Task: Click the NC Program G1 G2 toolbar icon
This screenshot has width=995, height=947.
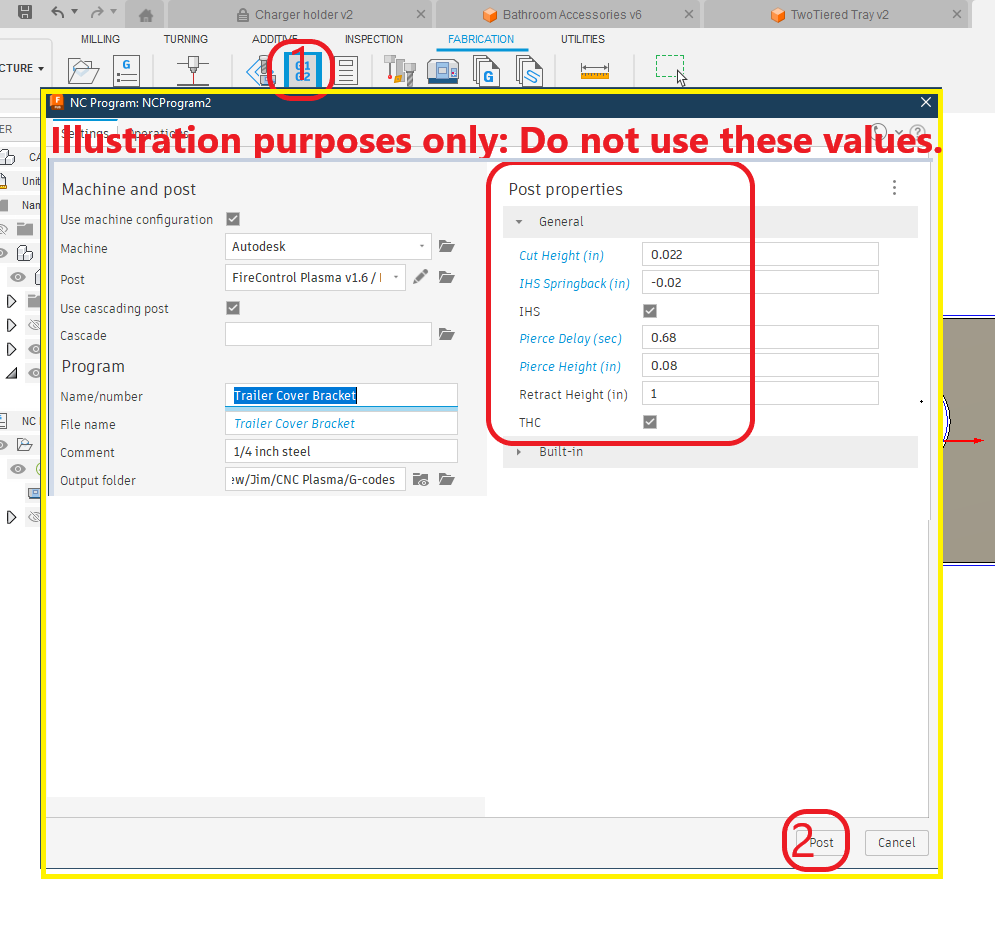Action: 302,70
